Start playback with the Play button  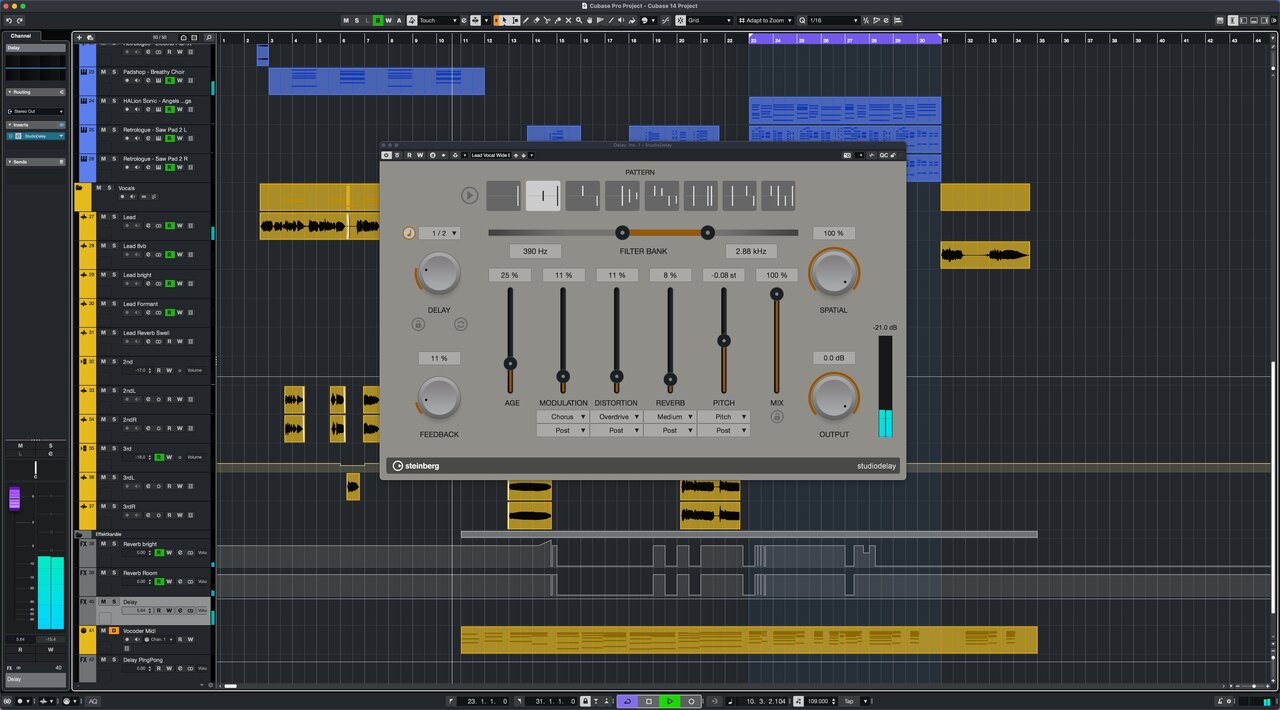tap(672, 701)
